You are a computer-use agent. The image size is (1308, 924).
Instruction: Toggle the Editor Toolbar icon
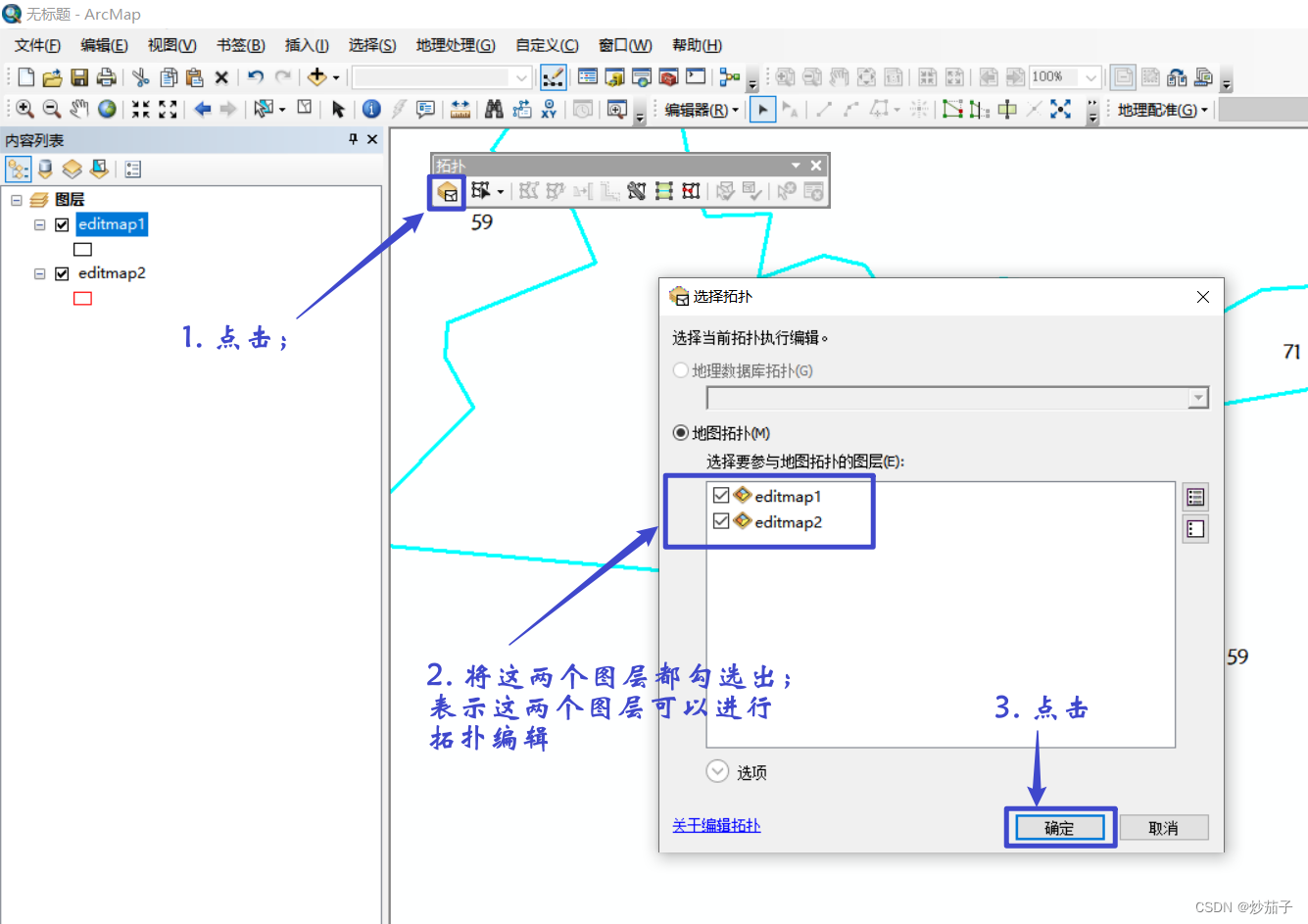553,77
